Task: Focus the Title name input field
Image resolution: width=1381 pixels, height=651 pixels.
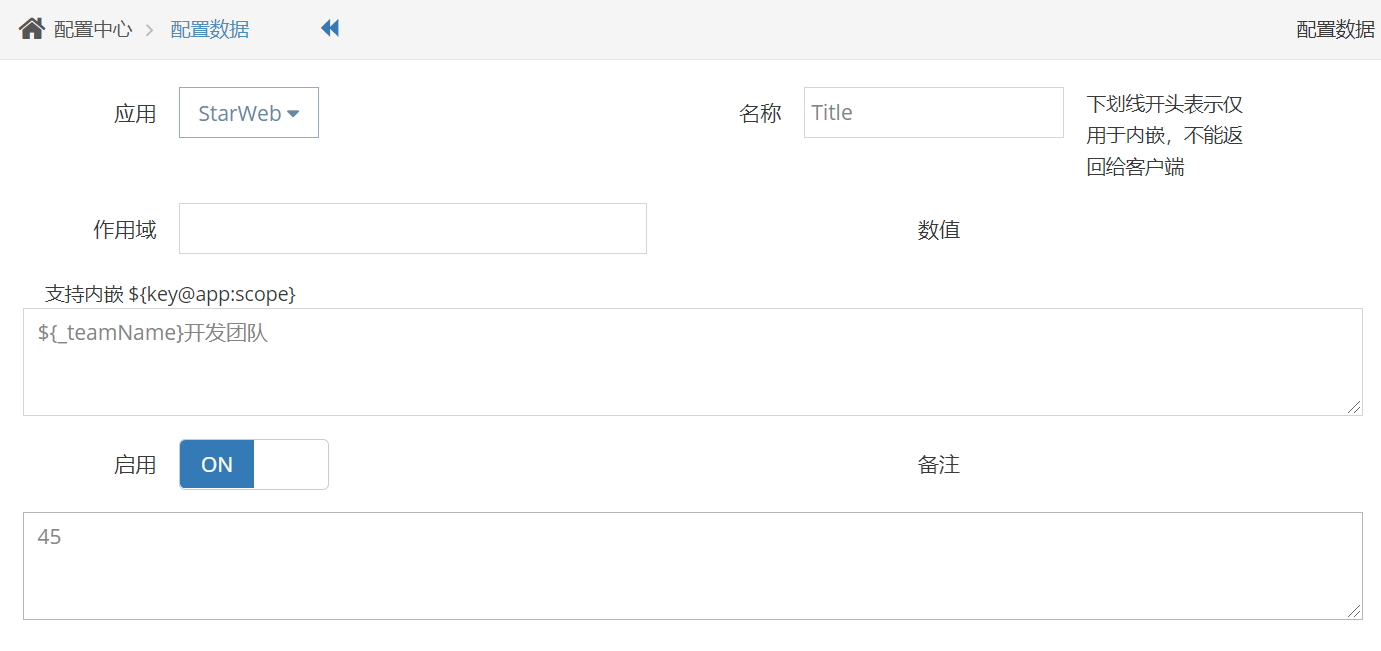Action: pos(934,112)
